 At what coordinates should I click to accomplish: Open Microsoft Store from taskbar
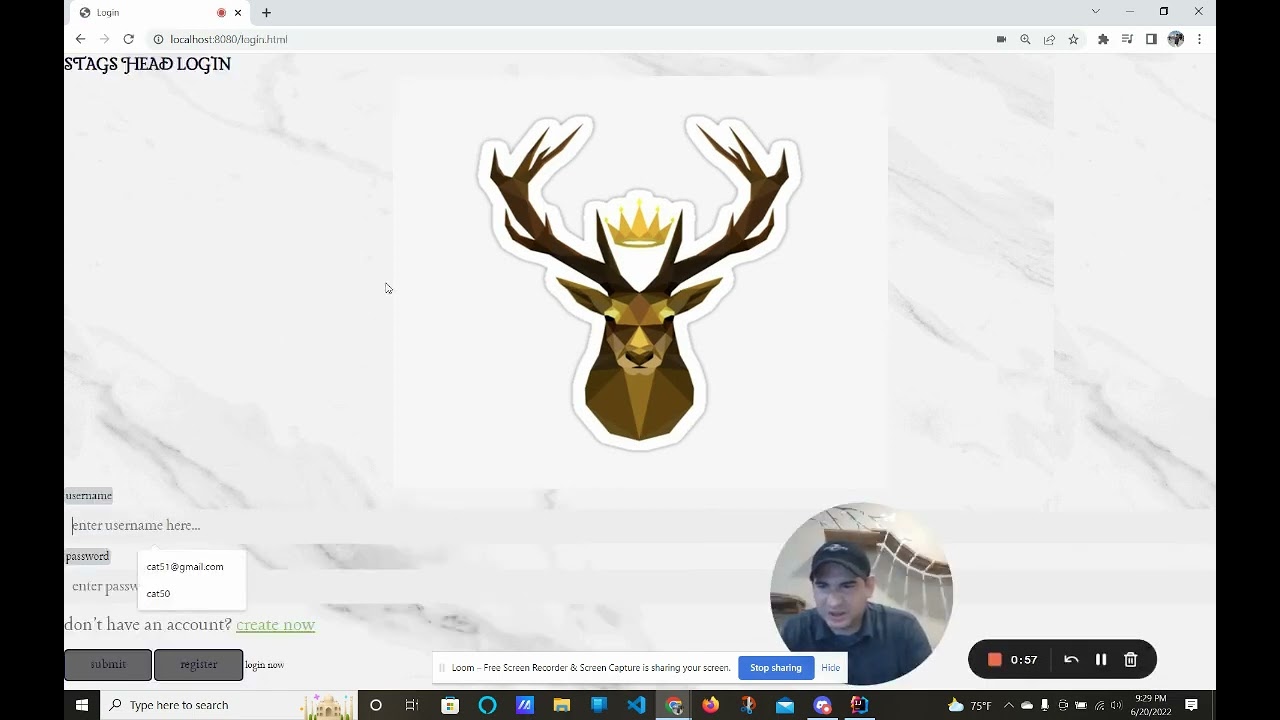(450, 705)
